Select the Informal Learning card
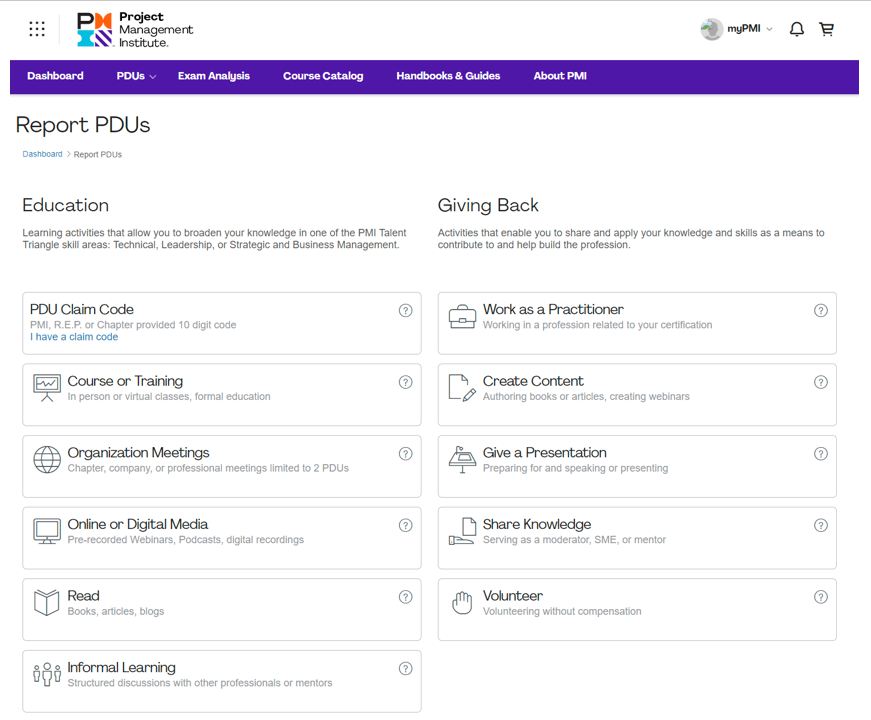This screenshot has width=871, height=720. tap(221, 680)
